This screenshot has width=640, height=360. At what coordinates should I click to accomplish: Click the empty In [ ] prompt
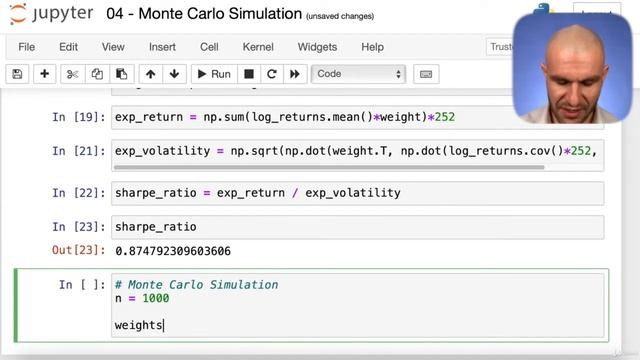(x=82, y=285)
